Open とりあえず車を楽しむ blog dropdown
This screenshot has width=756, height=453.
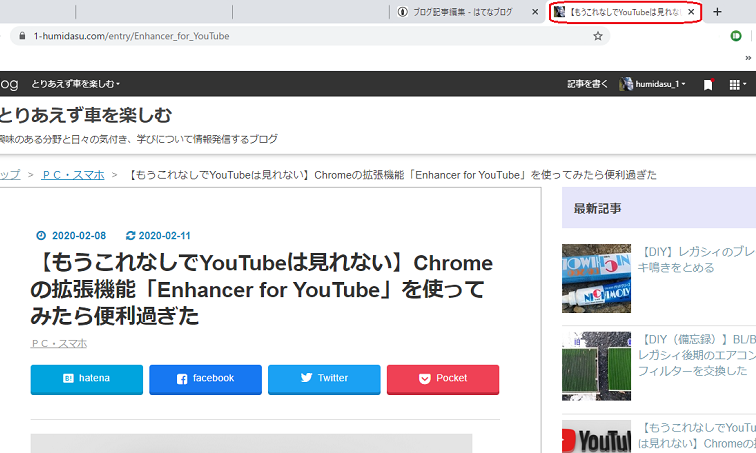pos(75,84)
